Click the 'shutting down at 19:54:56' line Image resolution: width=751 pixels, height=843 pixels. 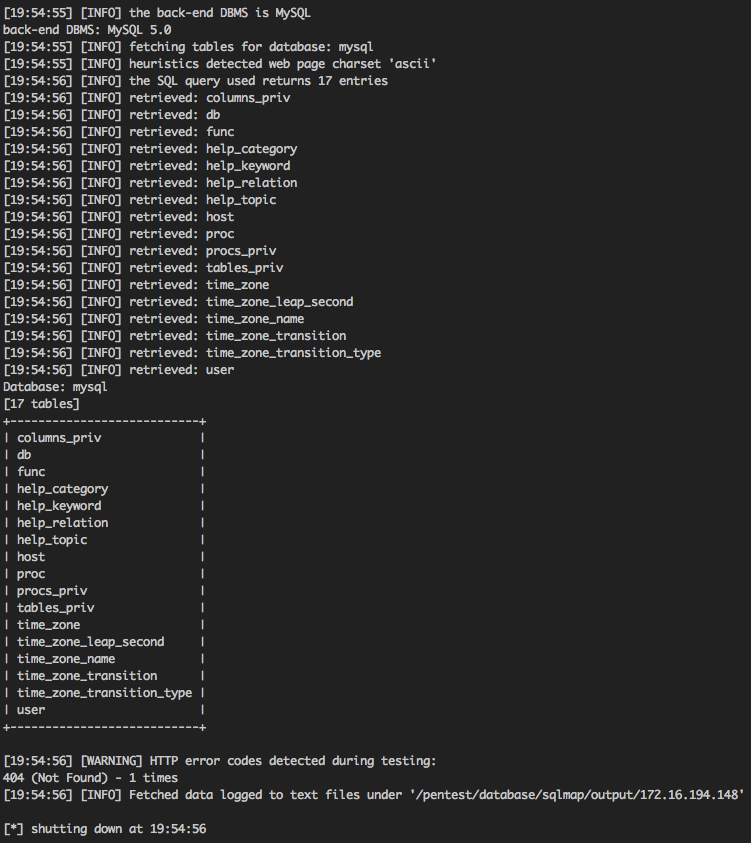(x=105, y=829)
